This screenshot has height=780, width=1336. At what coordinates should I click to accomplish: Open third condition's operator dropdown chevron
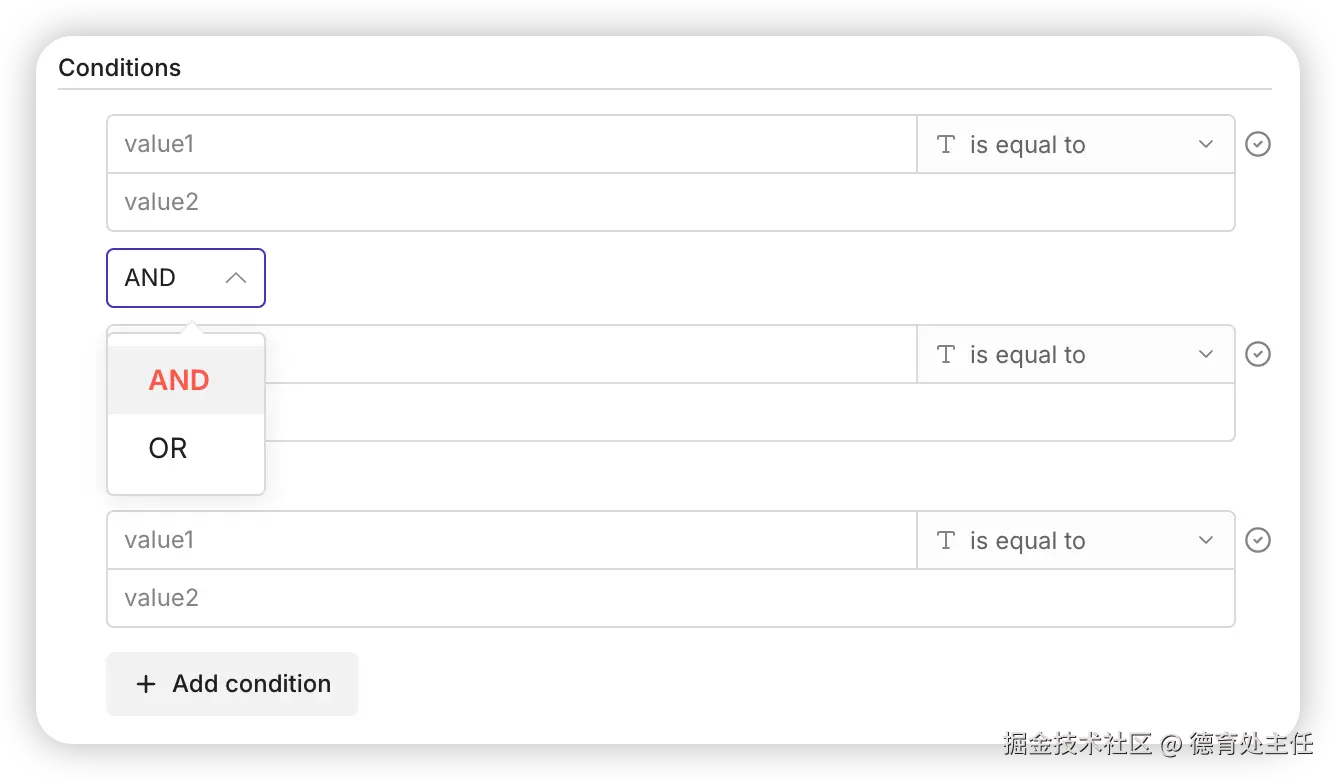tap(1205, 540)
